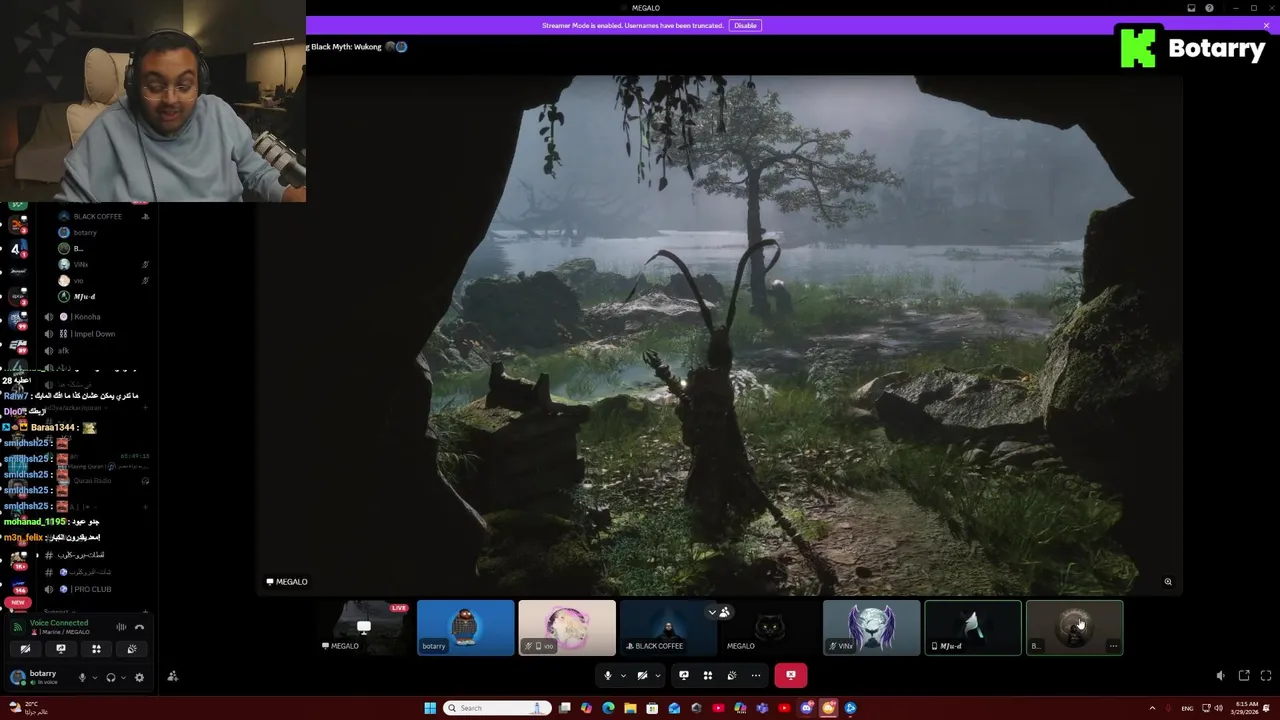Open soundboard icon in call control bar
The height and width of the screenshot is (720, 1280).
(x=732, y=675)
